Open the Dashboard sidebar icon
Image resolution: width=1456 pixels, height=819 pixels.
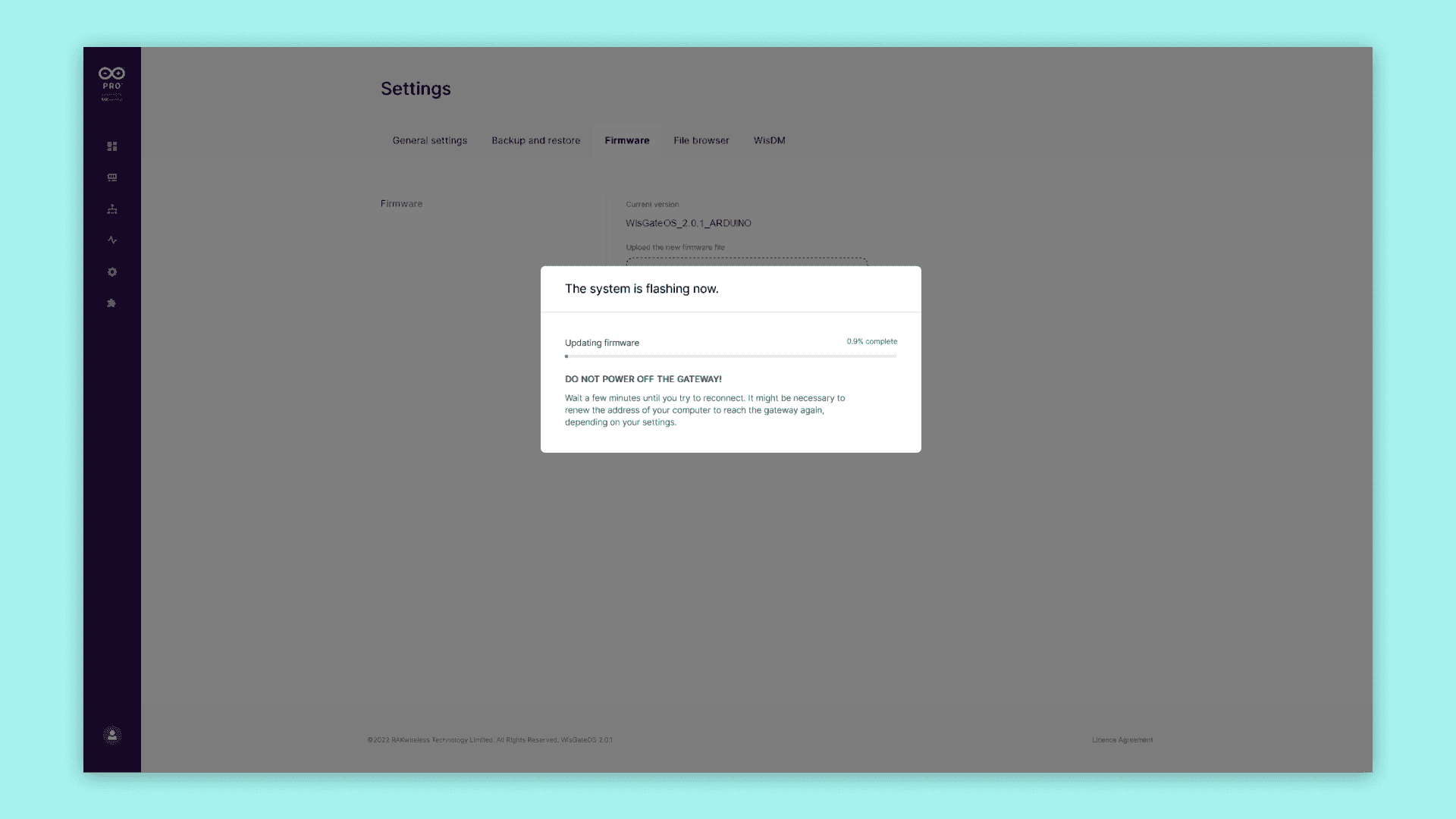pyautogui.click(x=112, y=146)
